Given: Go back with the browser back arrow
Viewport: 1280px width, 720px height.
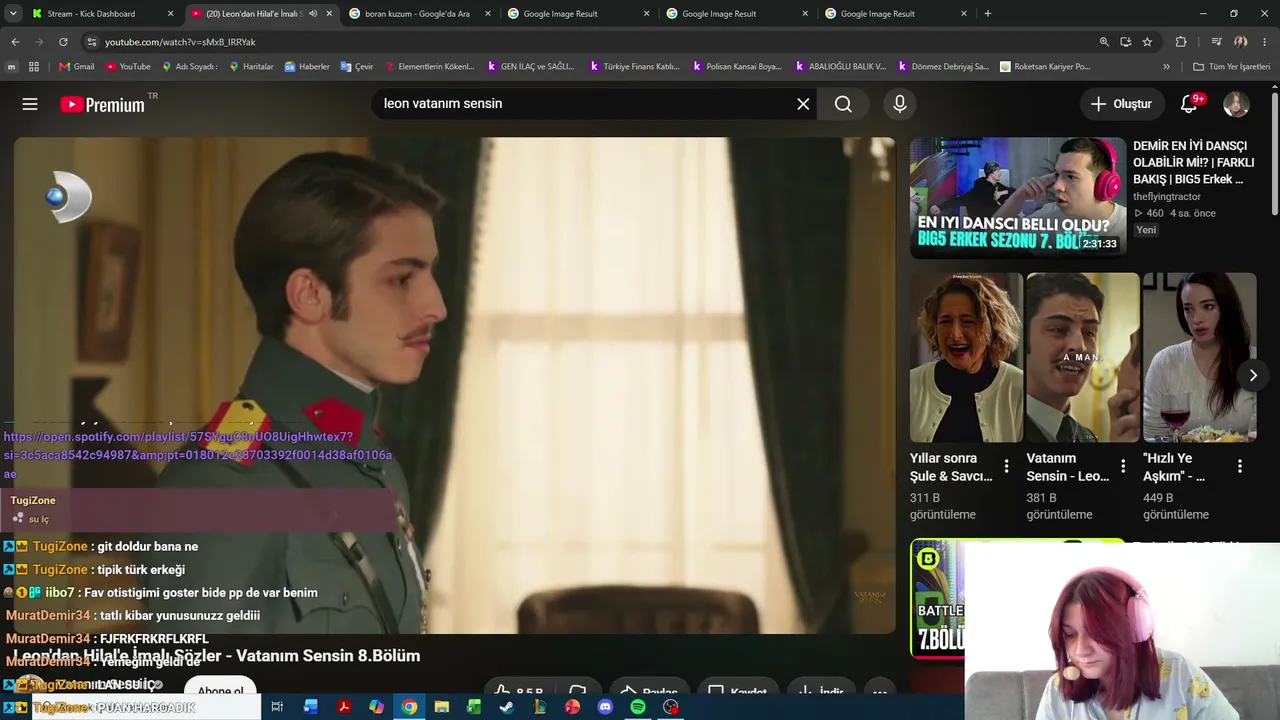Looking at the screenshot, I should [x=15, y=42].
